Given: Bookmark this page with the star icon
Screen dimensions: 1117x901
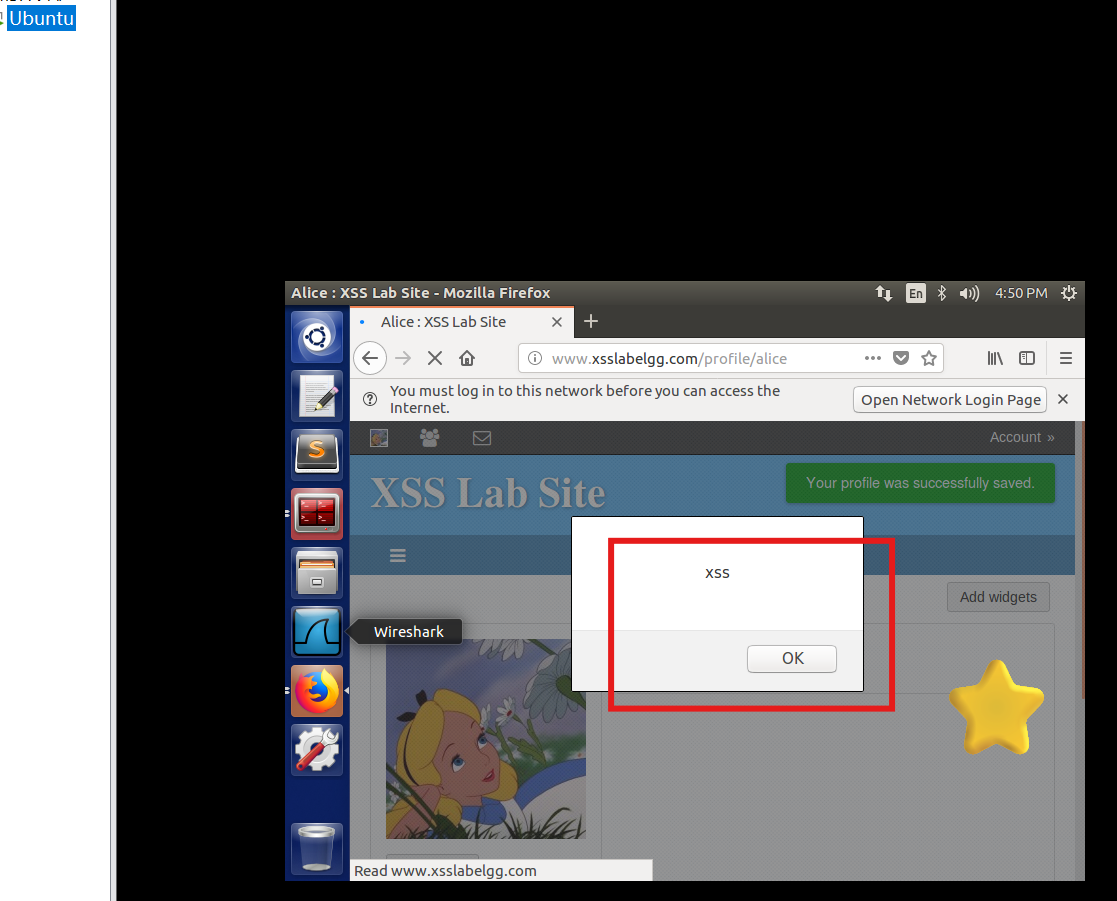Looking at the screenshot, I should point(928,358).
